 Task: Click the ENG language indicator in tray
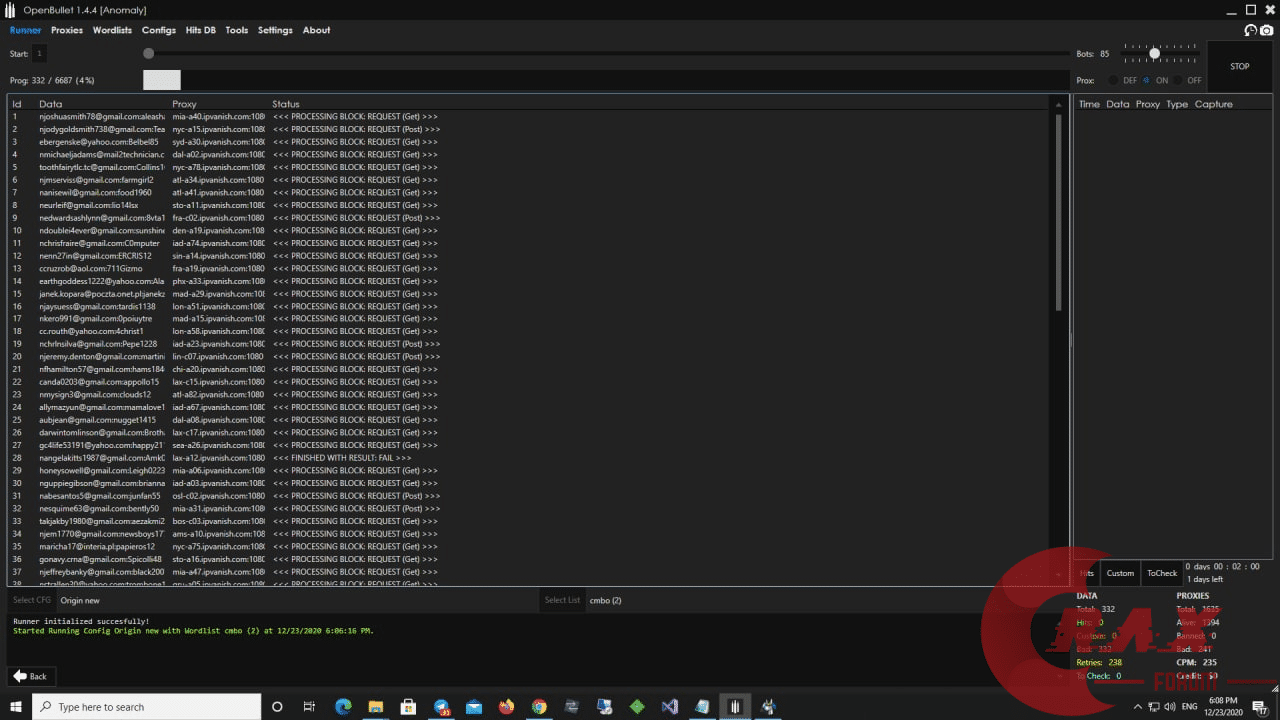click(x=1189, y=707)
